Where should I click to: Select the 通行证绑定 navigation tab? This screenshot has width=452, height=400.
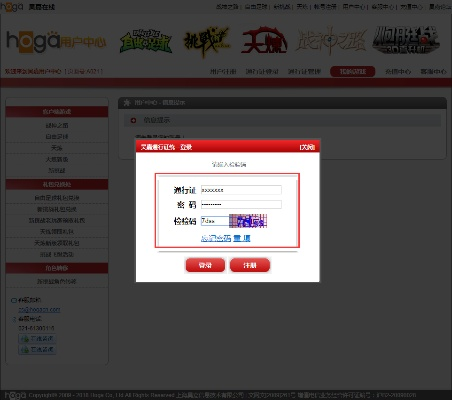coord(262,71)
